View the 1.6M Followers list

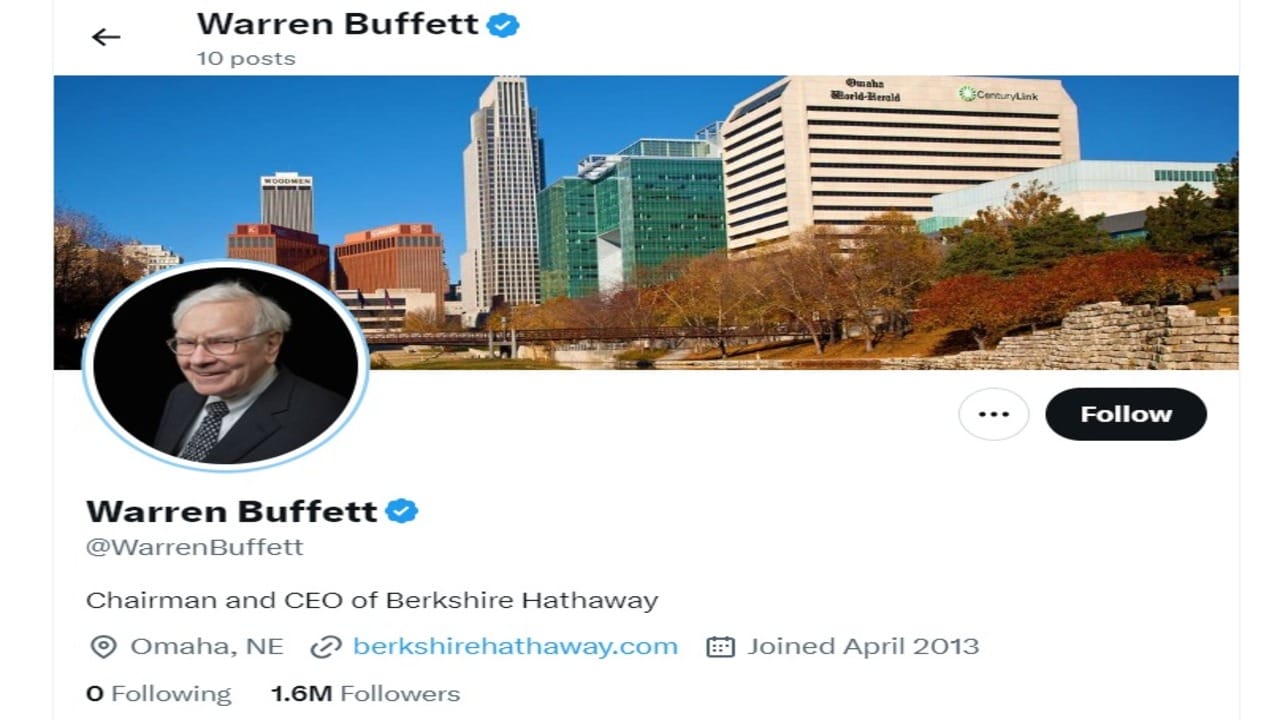[365, 693]
